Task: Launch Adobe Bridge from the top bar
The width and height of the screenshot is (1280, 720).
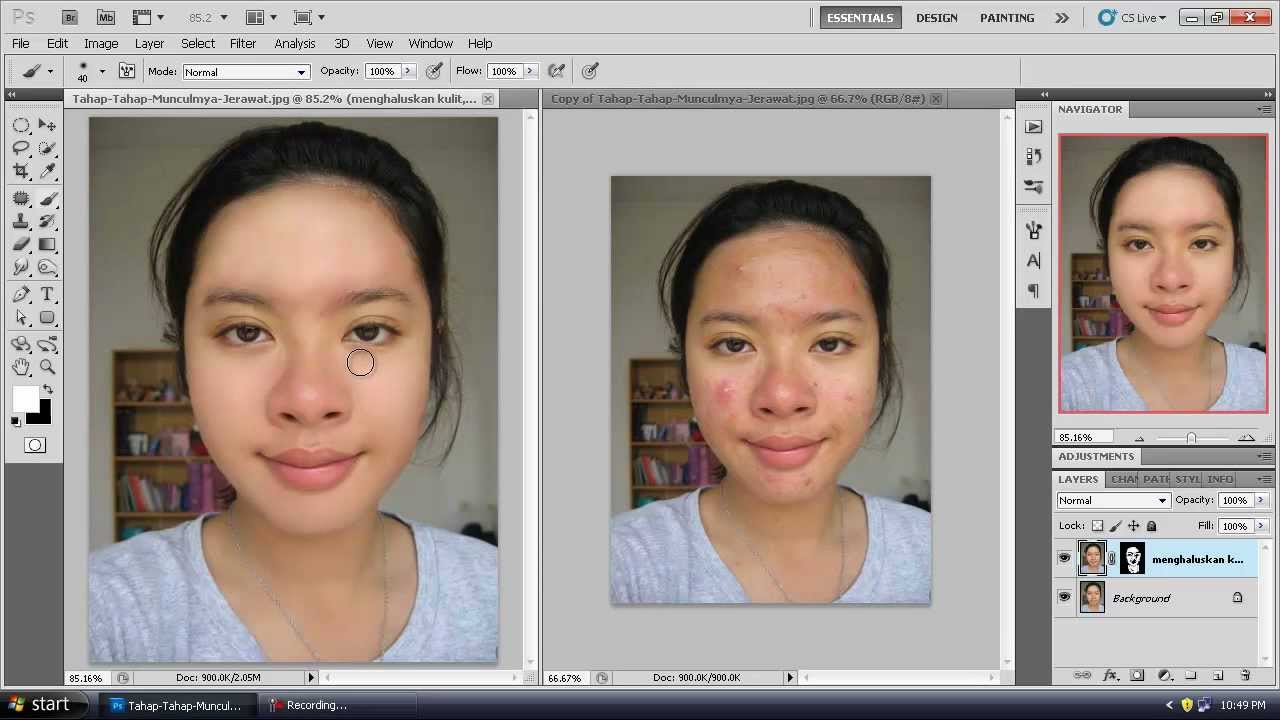Action: tap(69, 17)
